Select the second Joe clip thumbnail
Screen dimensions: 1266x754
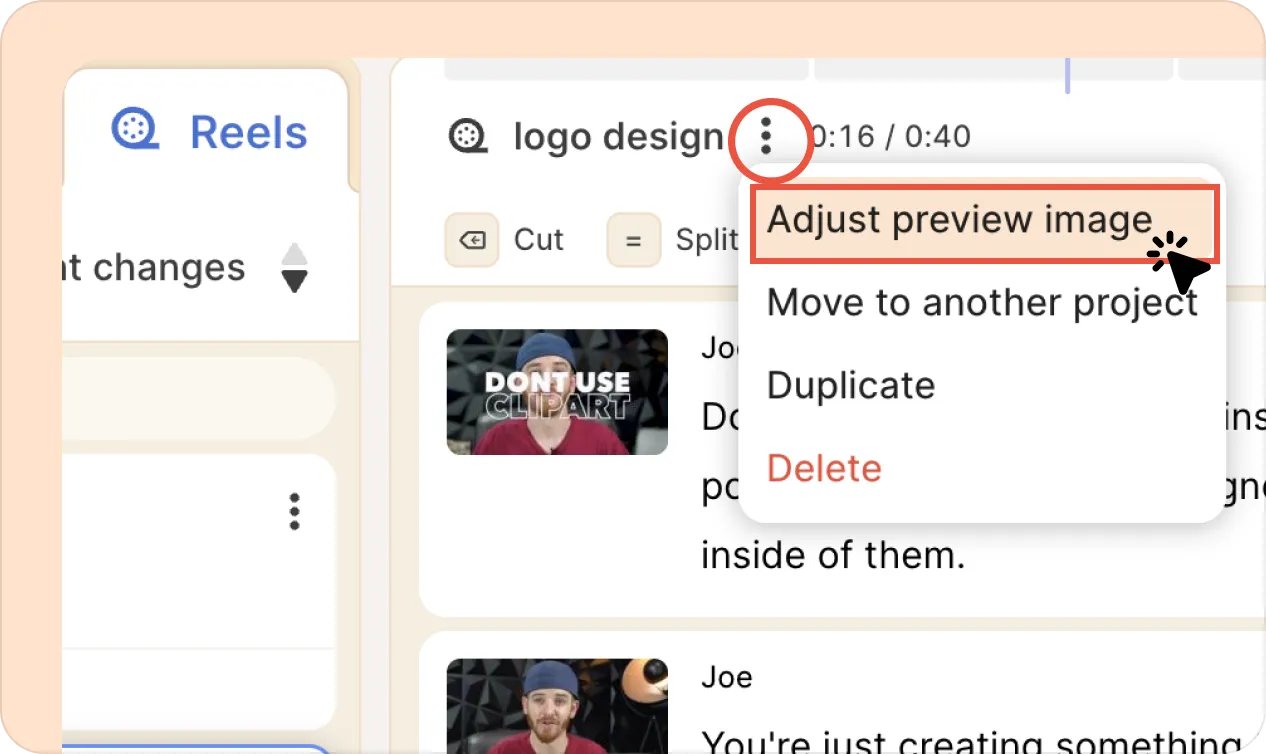coord(557,706)
